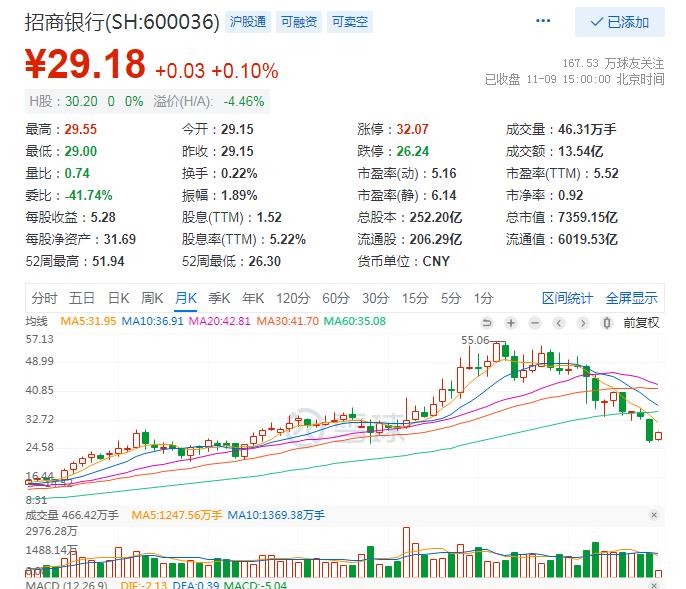Move chart right with the right arrow icon
686x589 pixels.
coord(583,323)
